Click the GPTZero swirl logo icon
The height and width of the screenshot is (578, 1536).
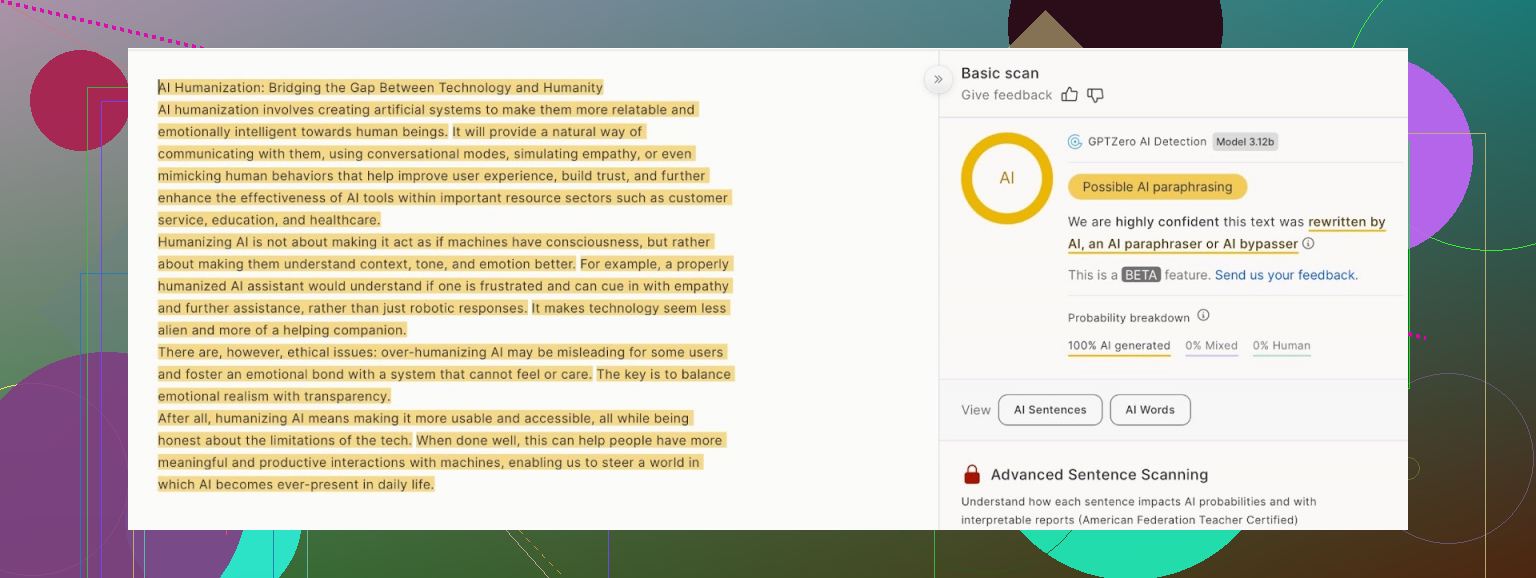point(1075,142)
